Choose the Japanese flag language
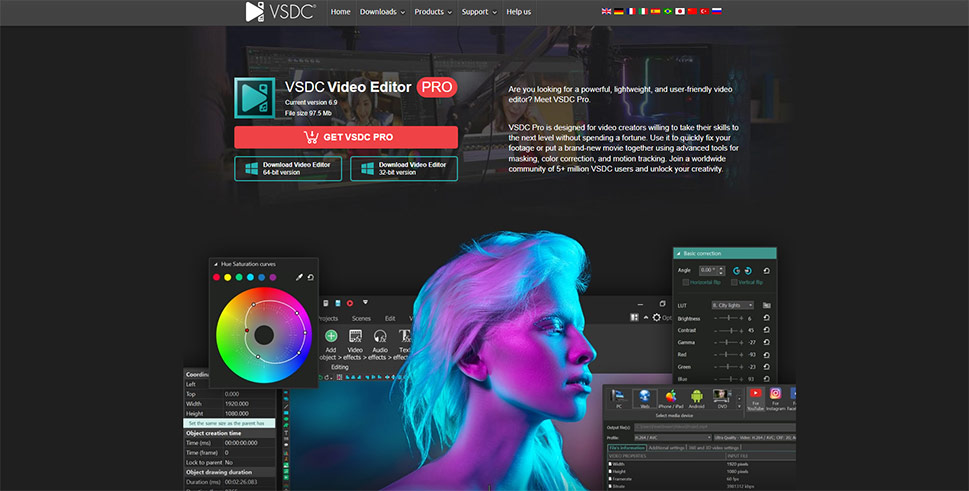 680,11
